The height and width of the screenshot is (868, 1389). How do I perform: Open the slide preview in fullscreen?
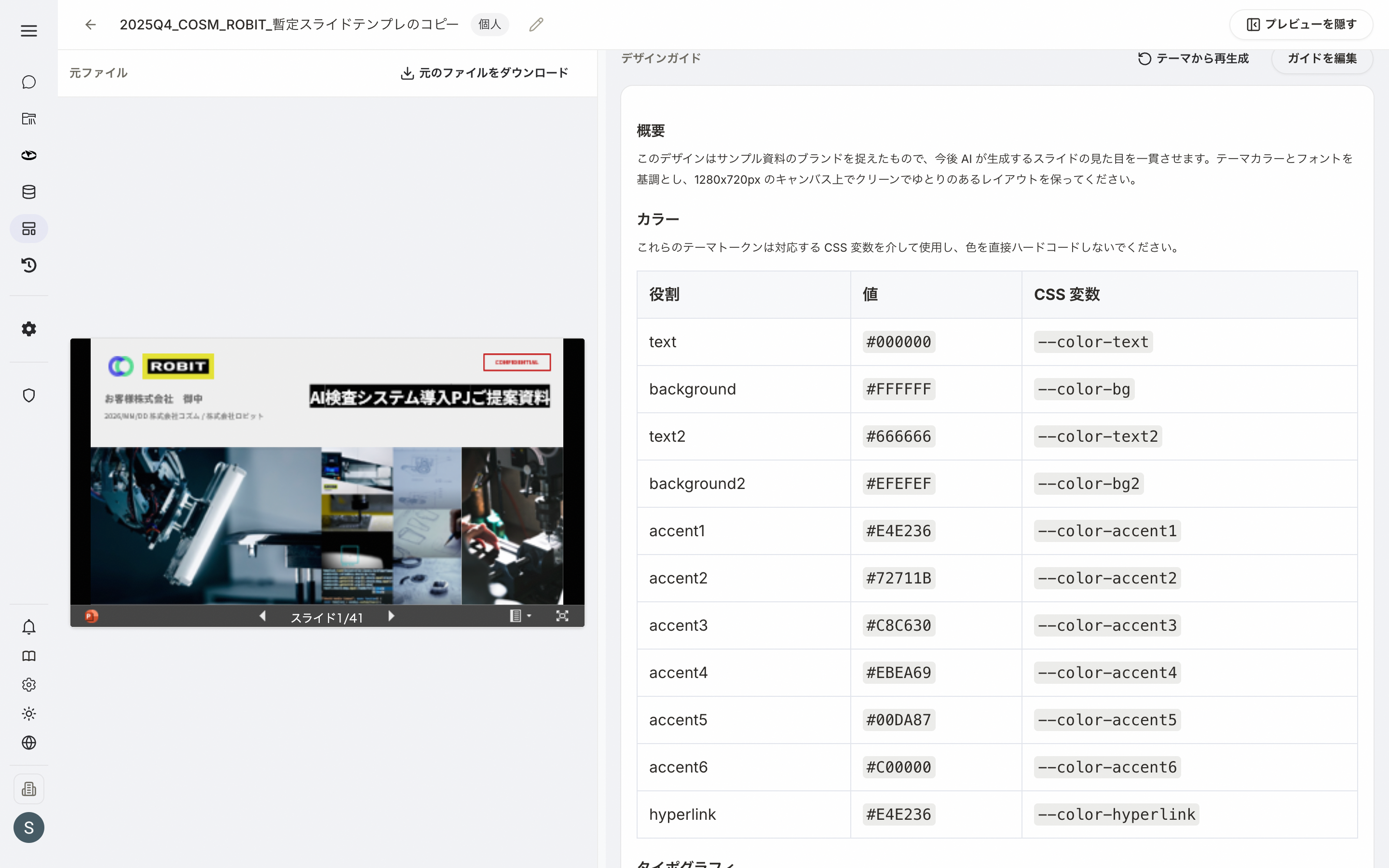(562, 616)
